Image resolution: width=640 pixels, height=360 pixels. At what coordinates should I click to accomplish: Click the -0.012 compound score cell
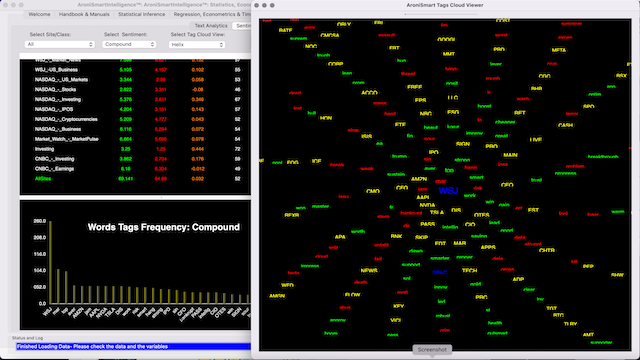[x=198, y=169]
